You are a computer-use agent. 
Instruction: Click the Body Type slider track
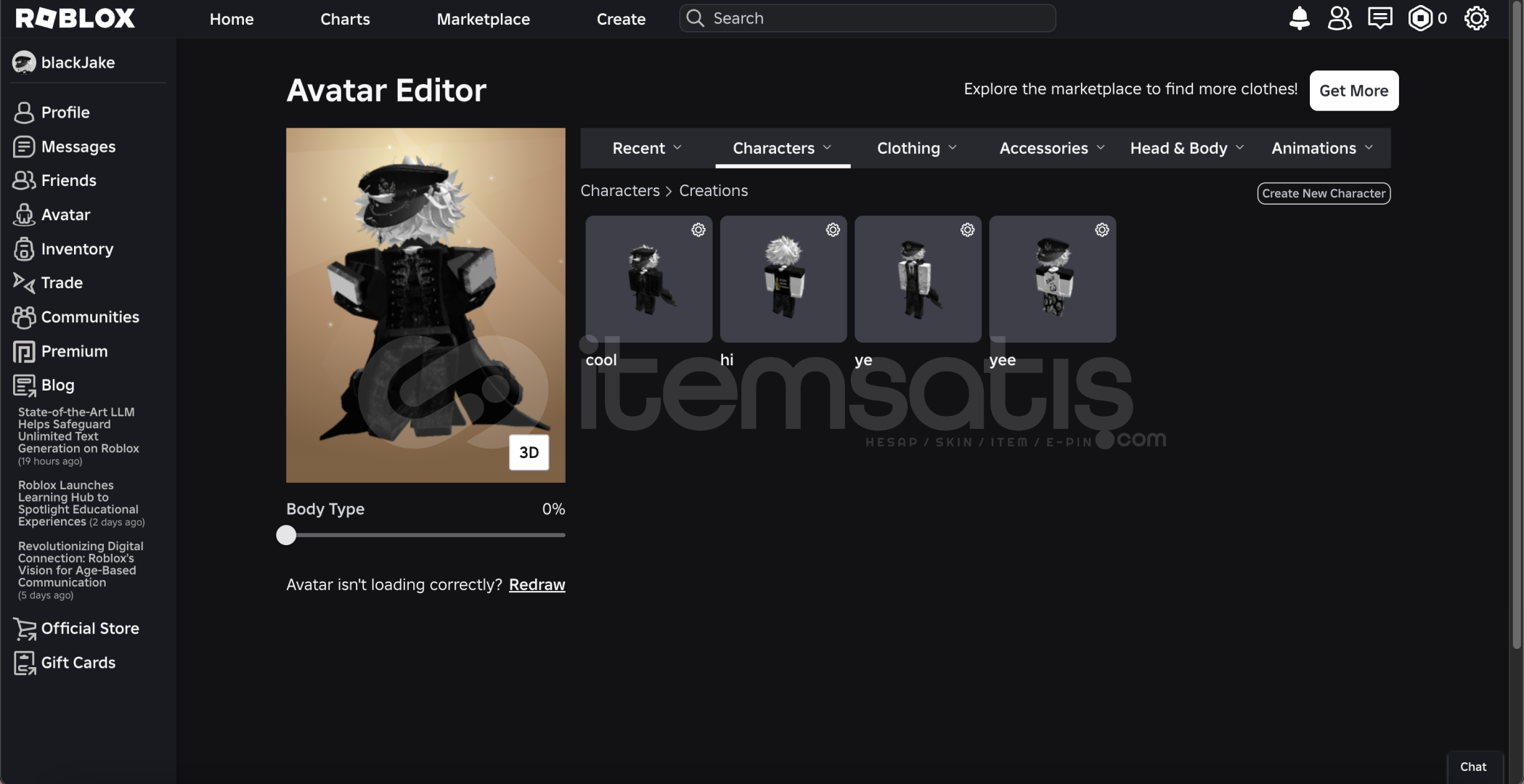[x=425, y=535]
